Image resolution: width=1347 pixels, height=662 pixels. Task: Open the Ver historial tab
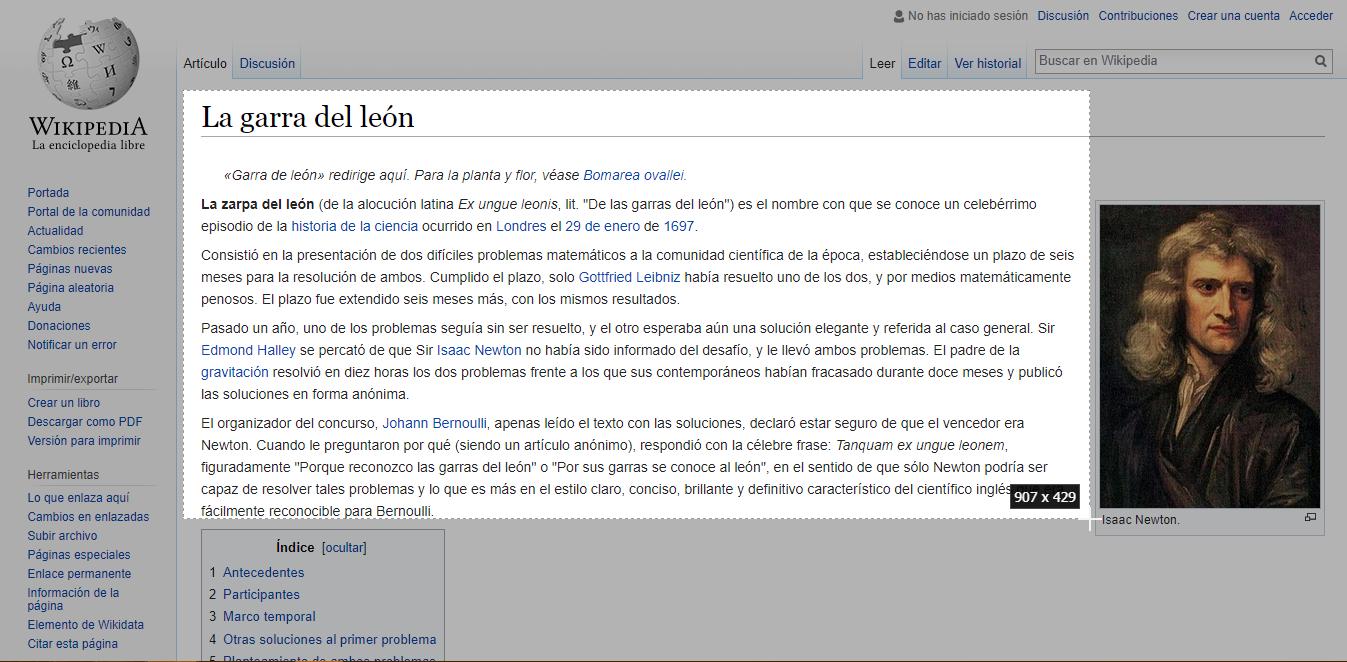coord(988,63)
